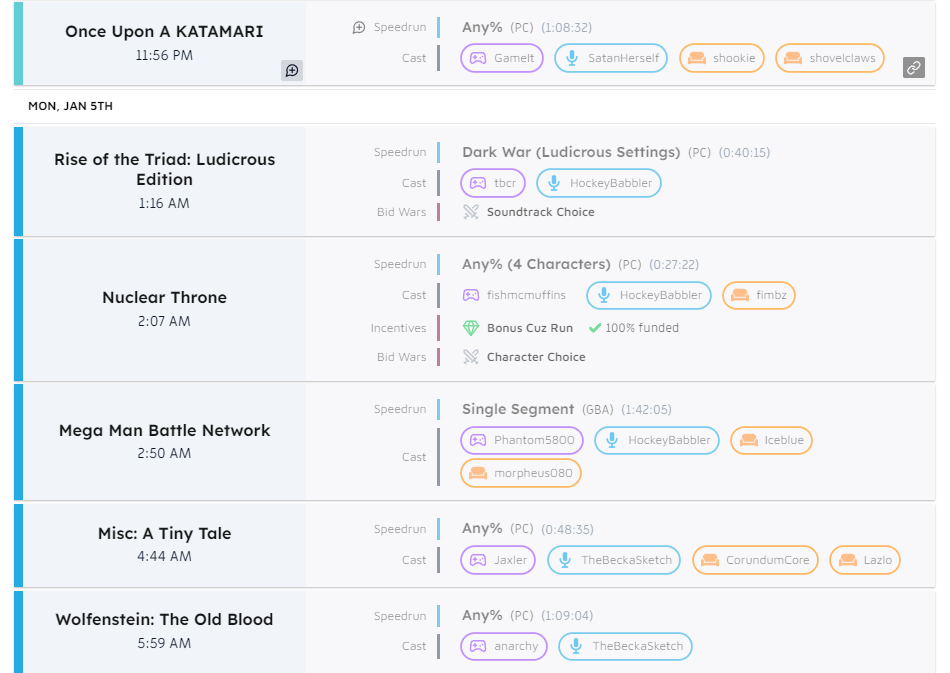Click the green diamond incentive icon
The width and height of the screenshot is (950, 673).
coord(471,328)
